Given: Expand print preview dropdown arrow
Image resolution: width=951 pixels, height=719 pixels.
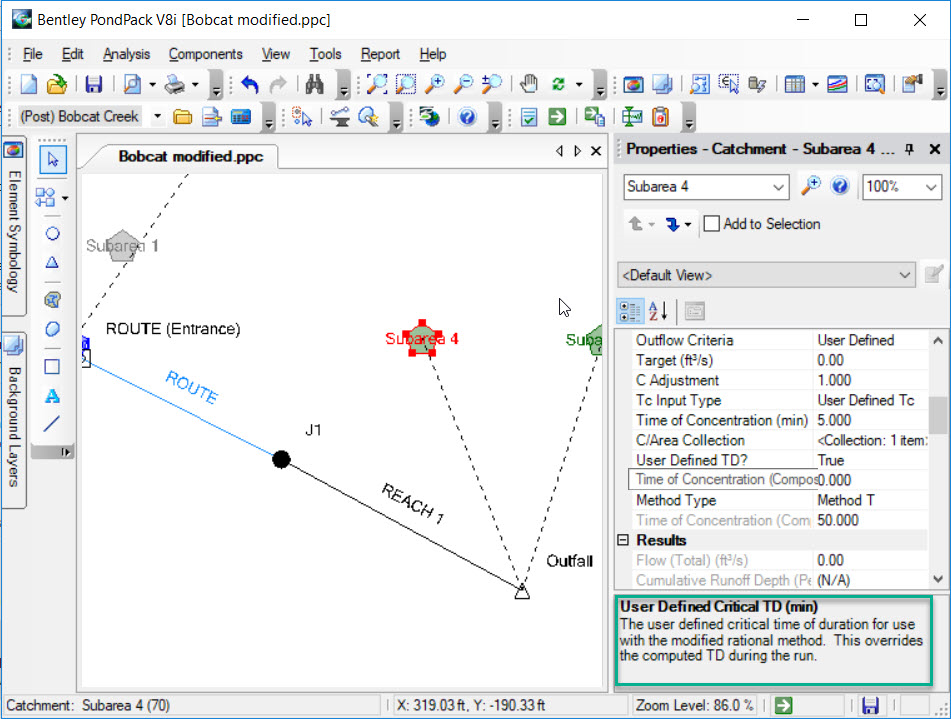Looking at the screenshot, I should (152, 84).
